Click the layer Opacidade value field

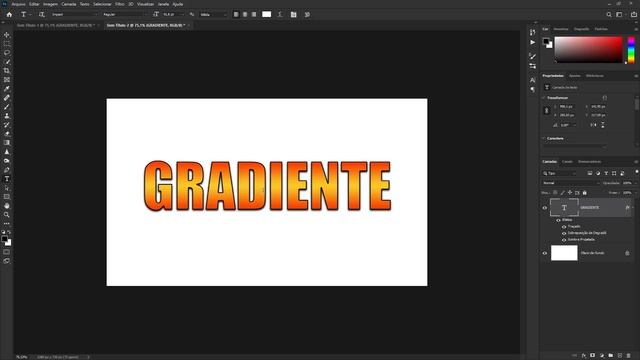(x=627, y=183)
